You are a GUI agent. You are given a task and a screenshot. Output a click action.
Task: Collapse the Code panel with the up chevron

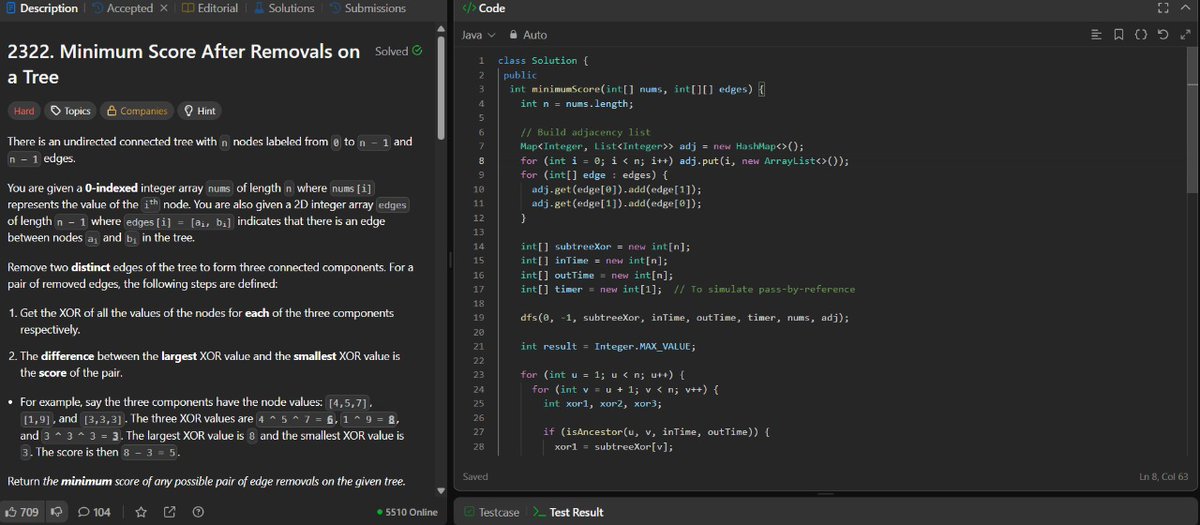tap(1186, 8)
